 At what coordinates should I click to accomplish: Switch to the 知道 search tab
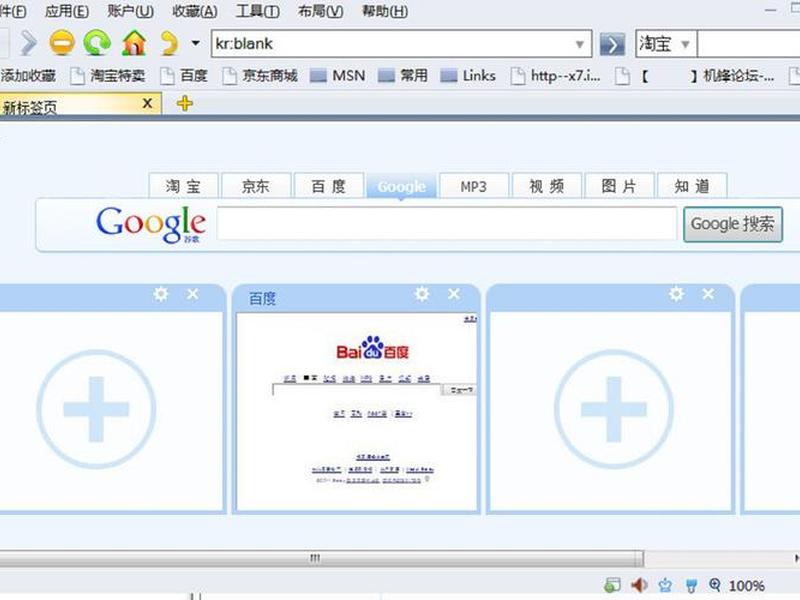tap(692, 186)
